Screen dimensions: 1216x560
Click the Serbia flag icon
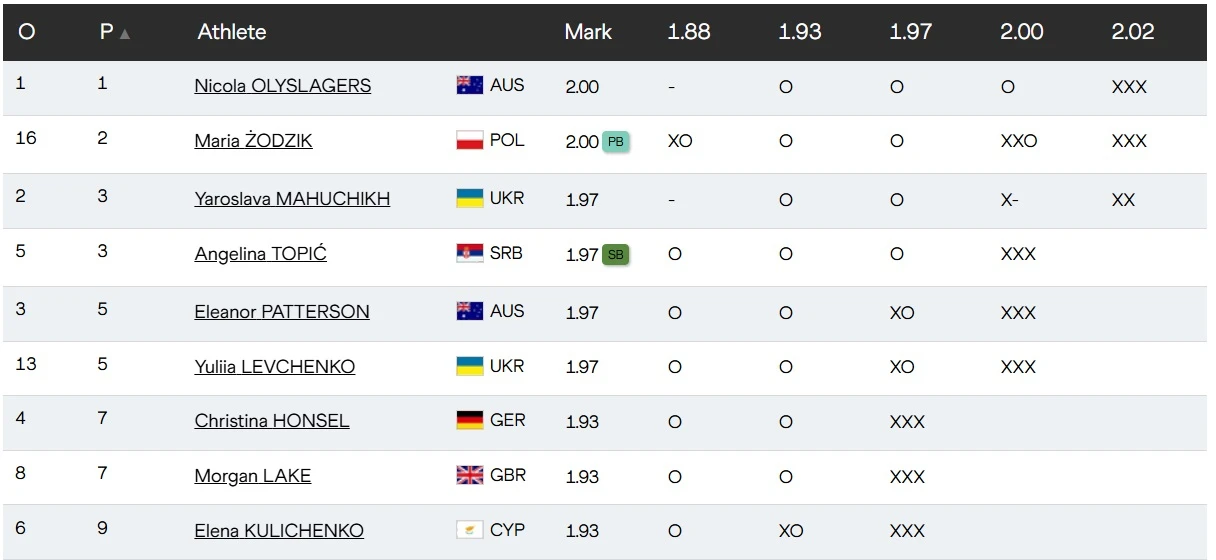[470, 253]
